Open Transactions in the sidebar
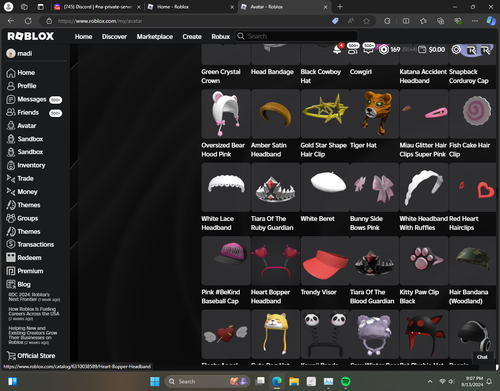This screenshot has width=500, height=391. pyautogui.click(x=30, y=244)
